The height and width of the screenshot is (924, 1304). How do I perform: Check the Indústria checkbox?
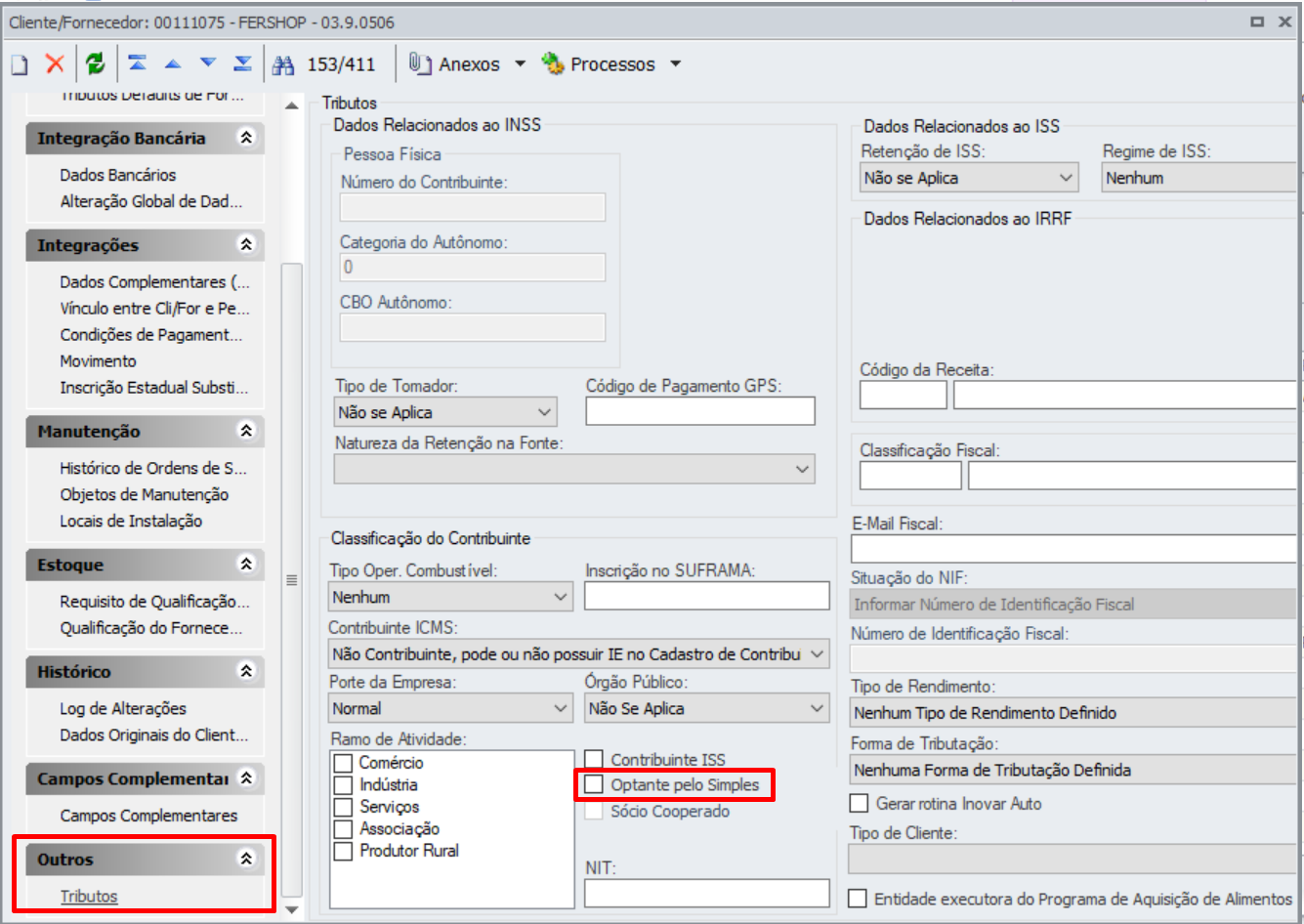click(x=343, y=784)
